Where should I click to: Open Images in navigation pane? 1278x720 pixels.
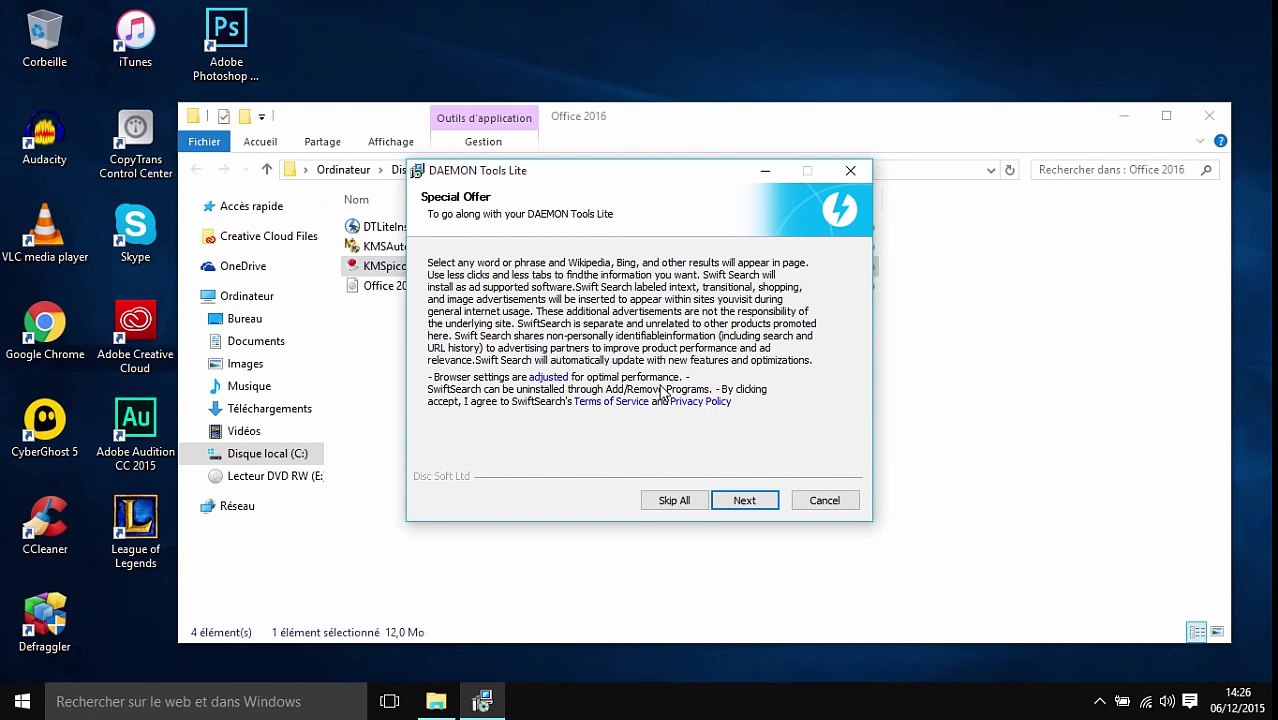[x=245, y=364]
